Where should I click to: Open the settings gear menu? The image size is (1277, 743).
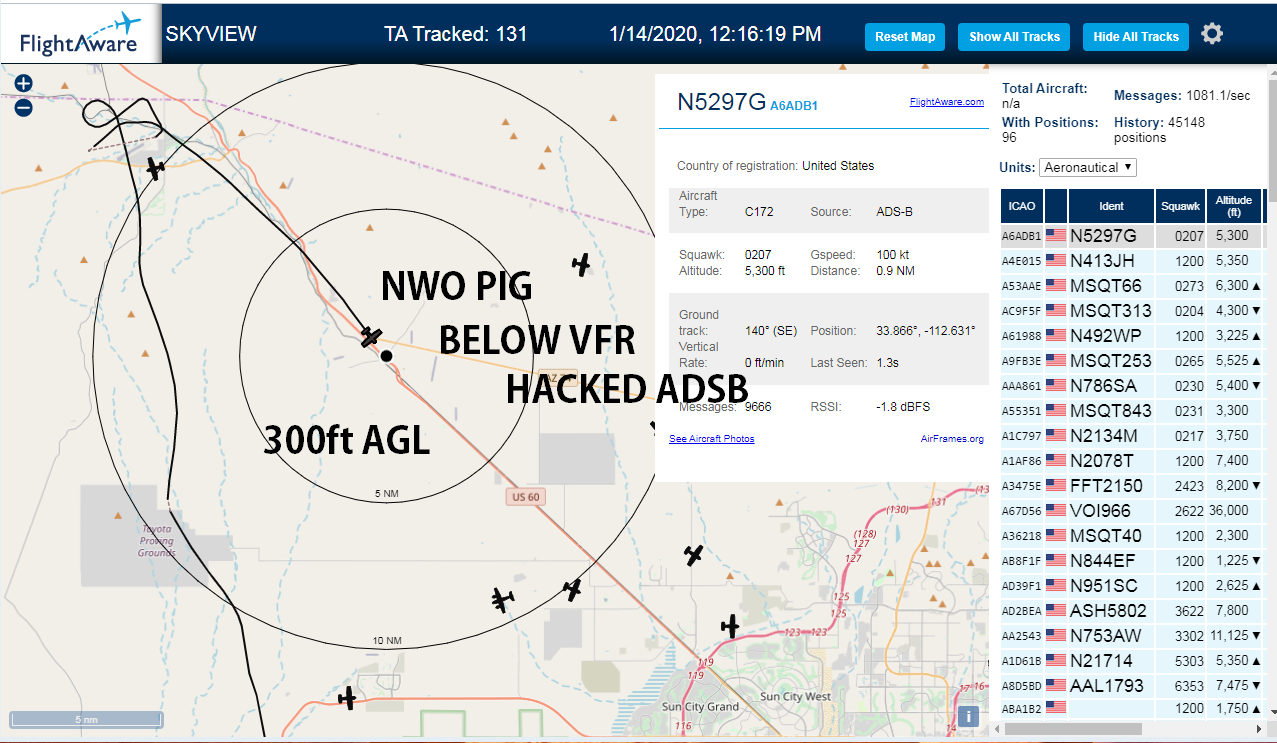click(1212, 34)
